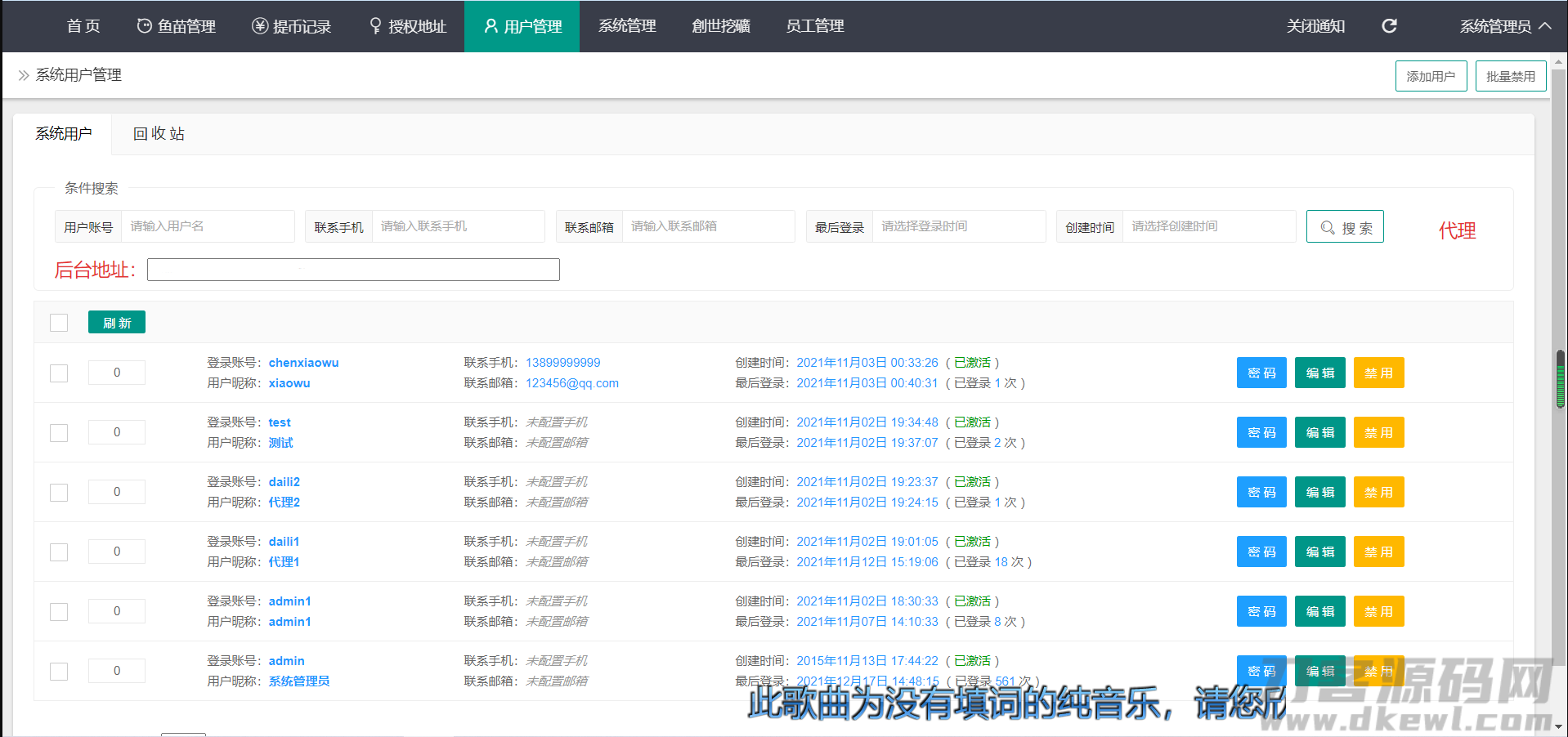Click the authorized address pin icon
Image resolution: width=1568 pixels, height=737 pixels.
click(x=375, y=26)
